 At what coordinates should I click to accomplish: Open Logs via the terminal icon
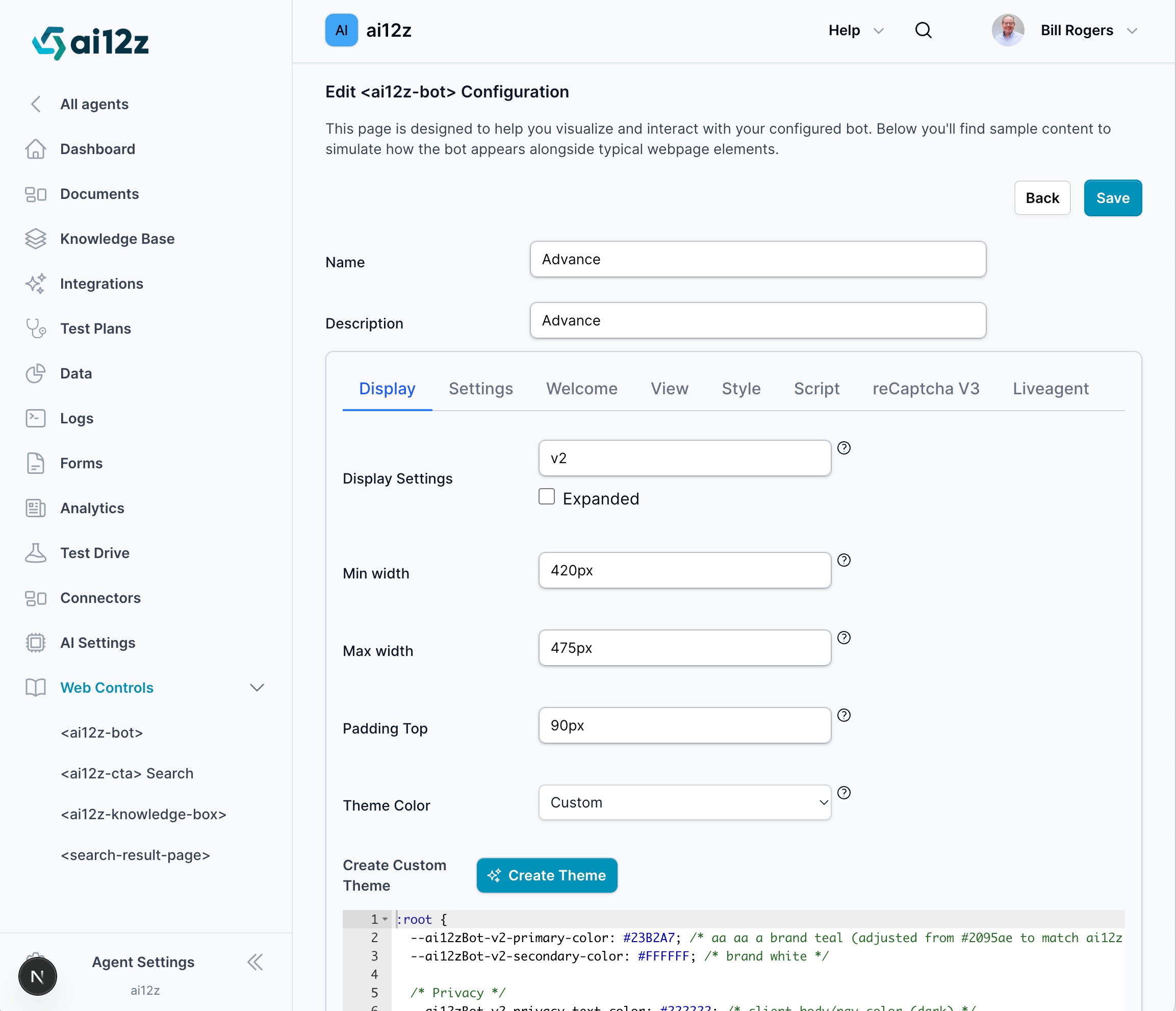click(x=36, y=418)
